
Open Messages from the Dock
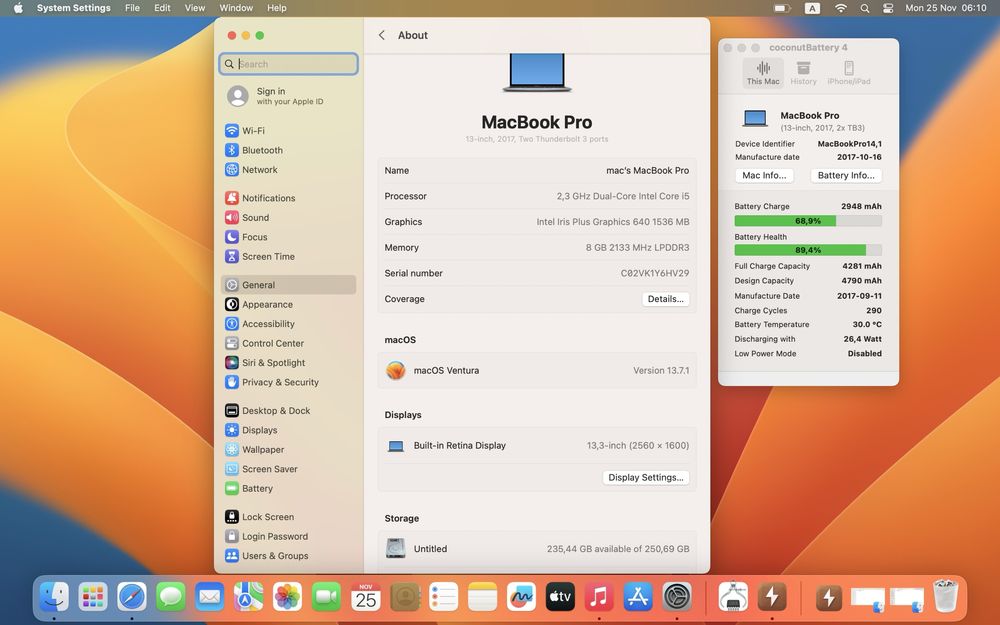(x=171, y=598)
